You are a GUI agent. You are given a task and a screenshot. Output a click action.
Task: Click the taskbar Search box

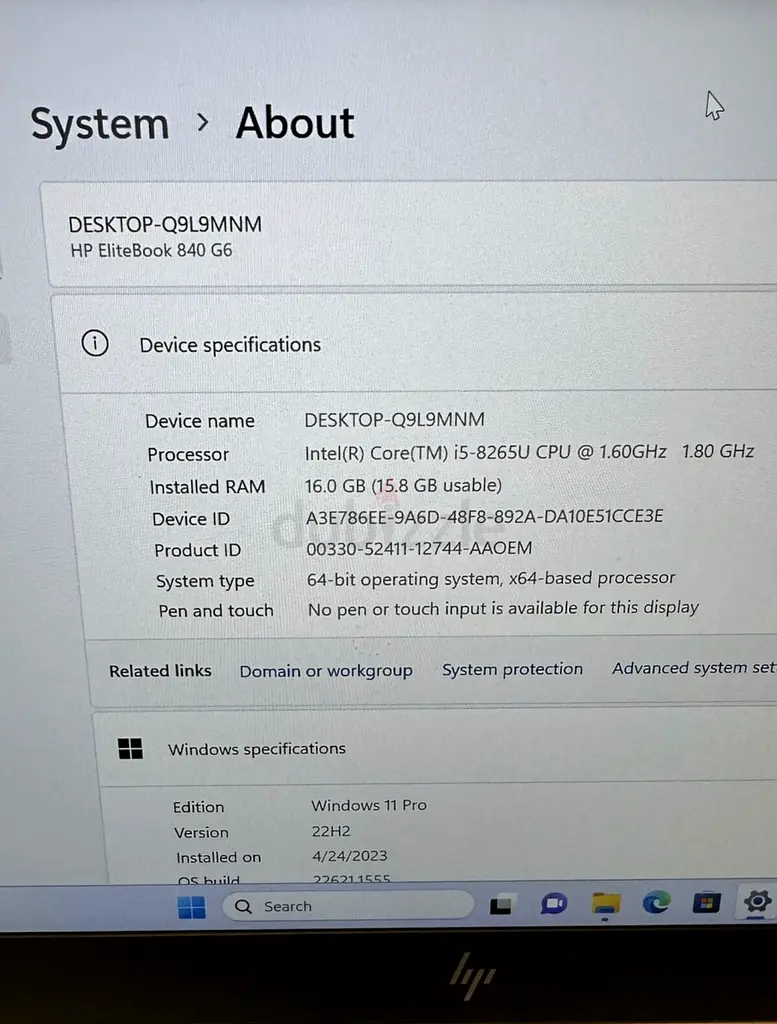347,906
